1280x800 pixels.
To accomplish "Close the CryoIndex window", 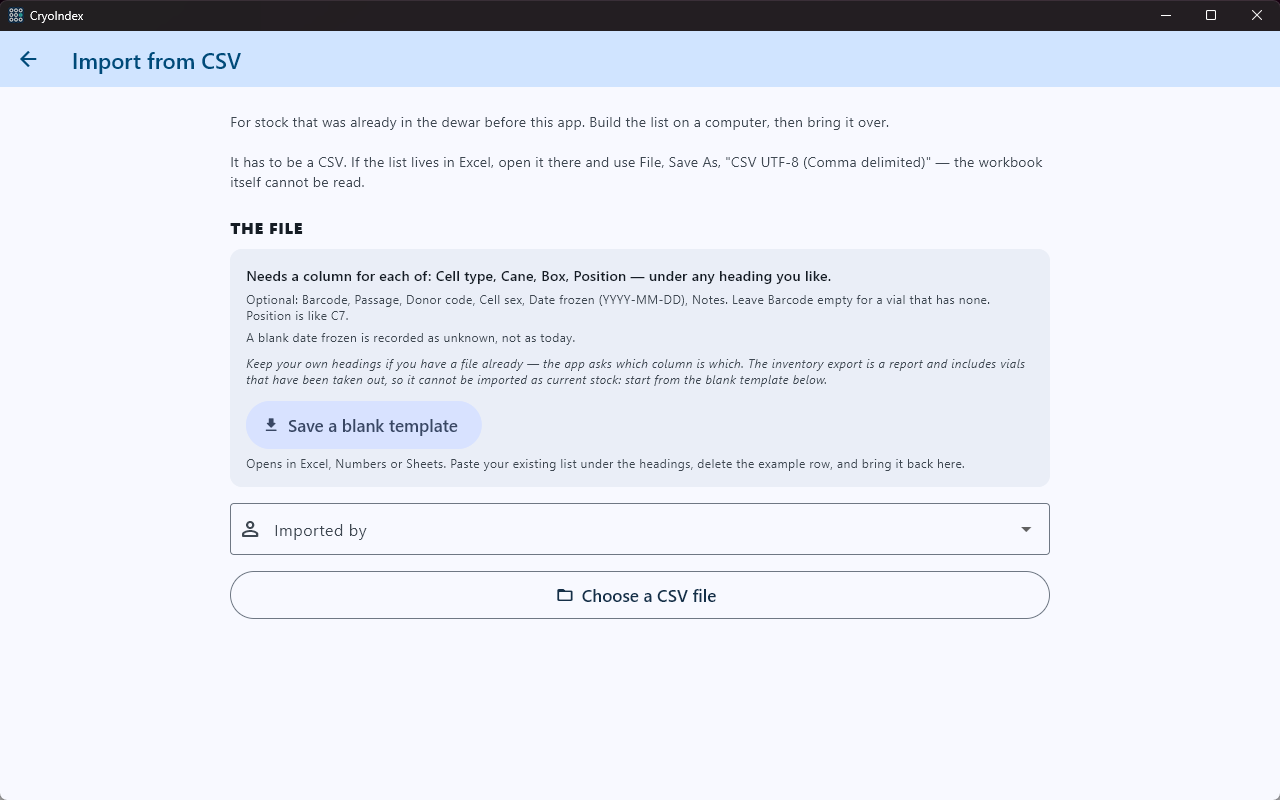I will coord(1257,15).
